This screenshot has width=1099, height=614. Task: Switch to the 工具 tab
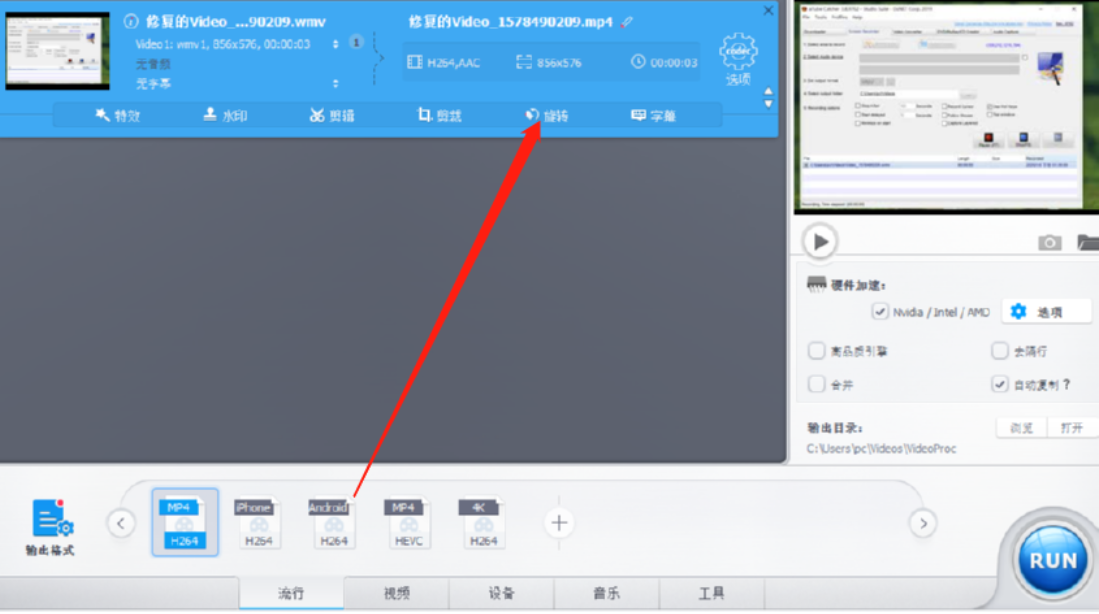(712, 594)
